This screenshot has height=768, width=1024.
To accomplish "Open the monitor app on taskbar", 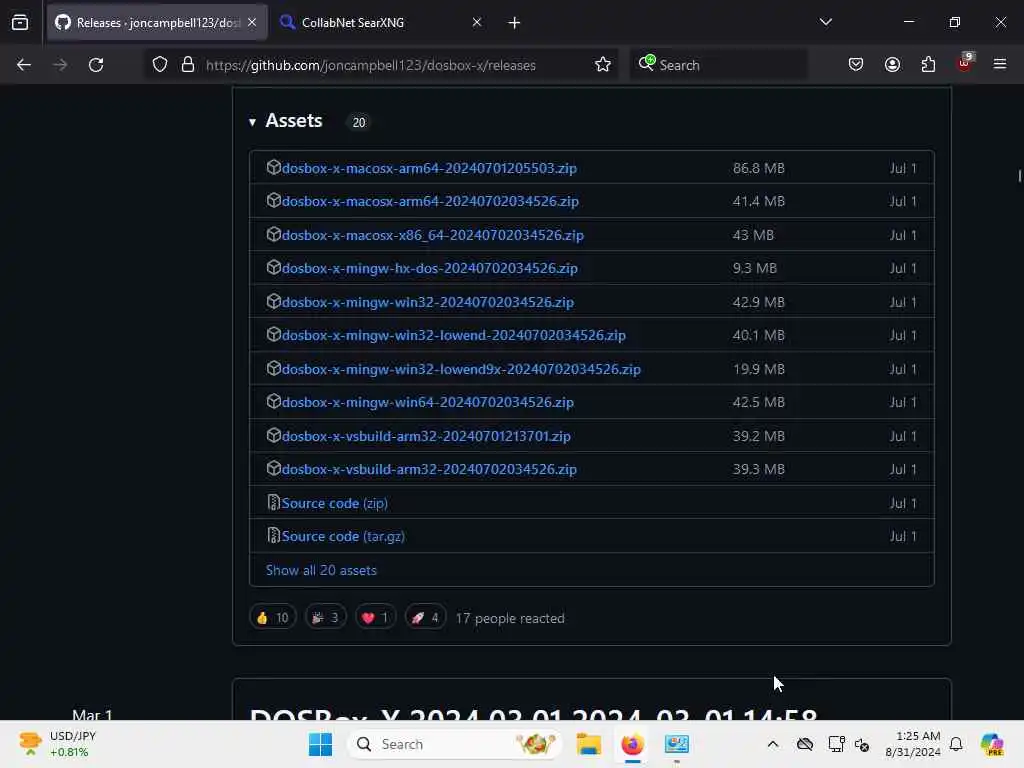I will [x=677, y=744].
